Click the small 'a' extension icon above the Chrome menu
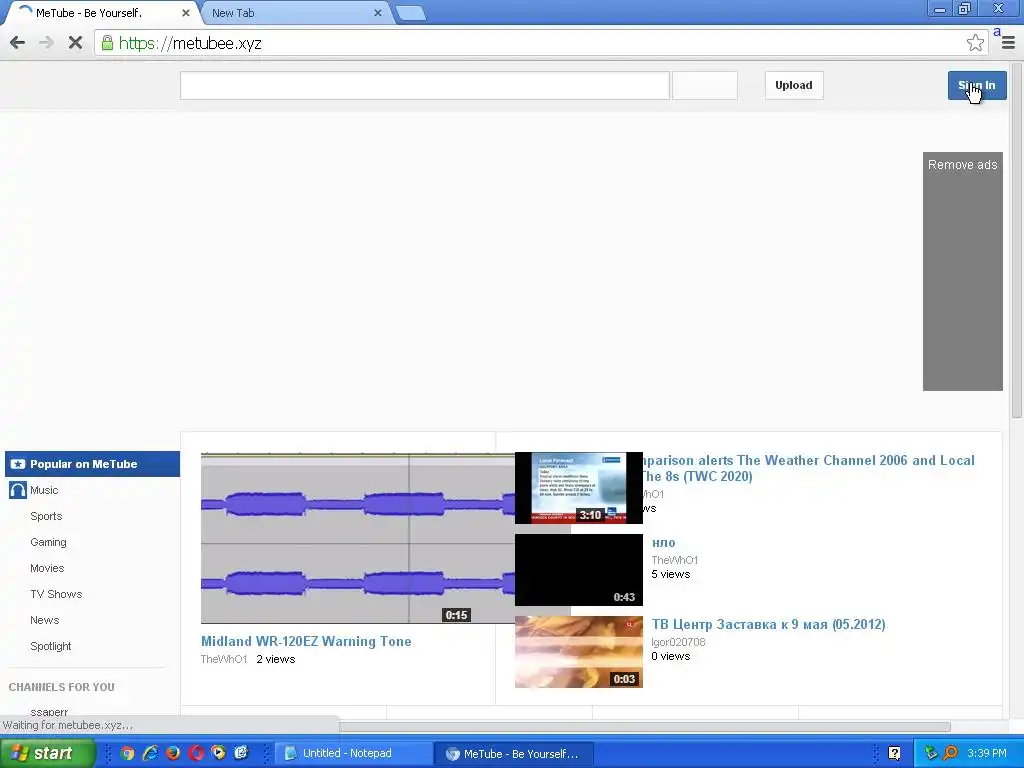This screenshot has height=768, width=1024. pyautogui.click(x=997, y=31)
